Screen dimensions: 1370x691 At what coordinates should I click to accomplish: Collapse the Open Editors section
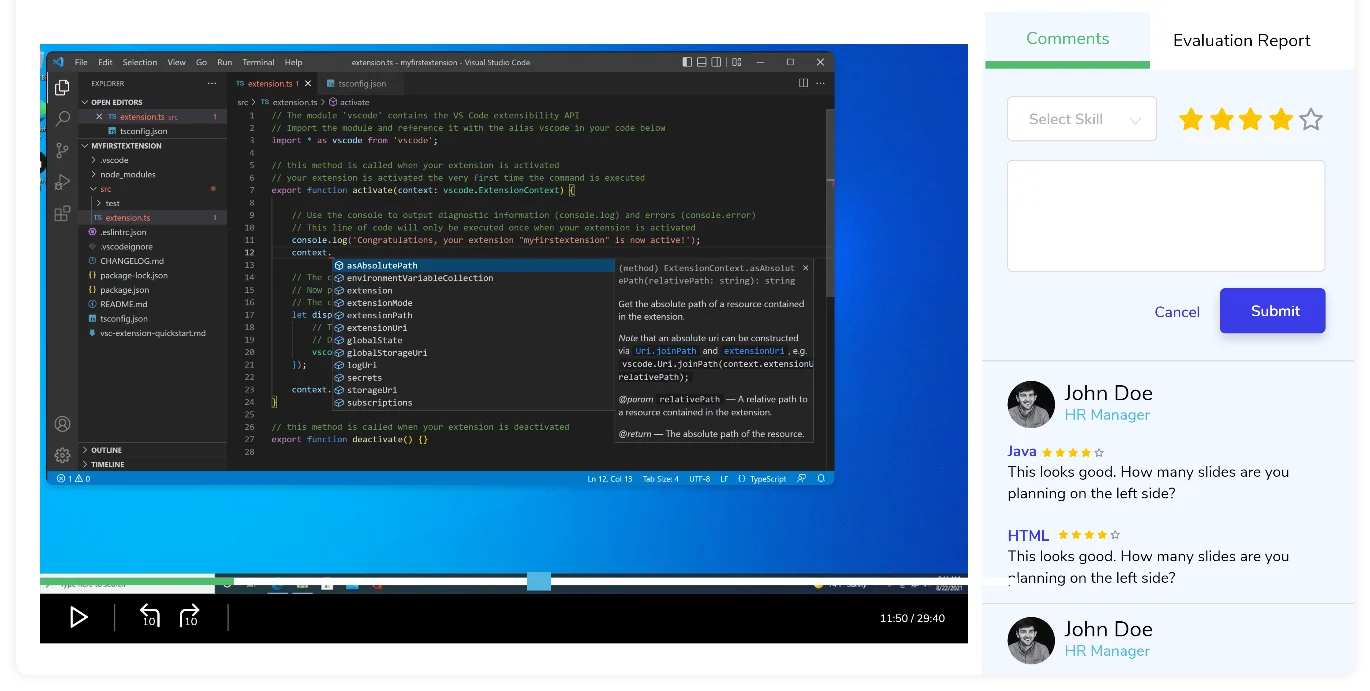pyautogui.click(x=117, y=102)
